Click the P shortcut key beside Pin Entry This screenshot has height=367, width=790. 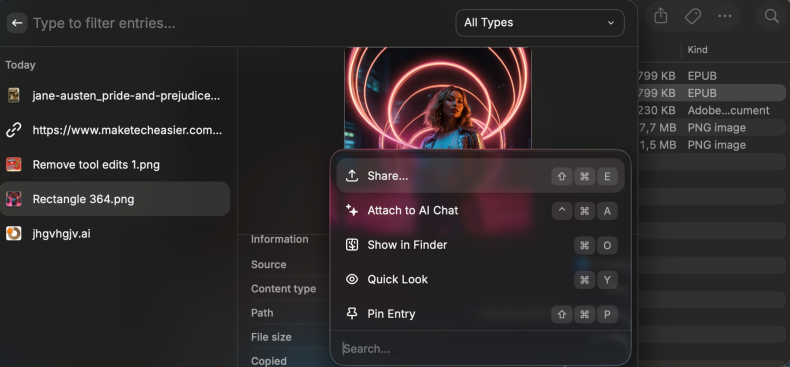coord(607,315)
